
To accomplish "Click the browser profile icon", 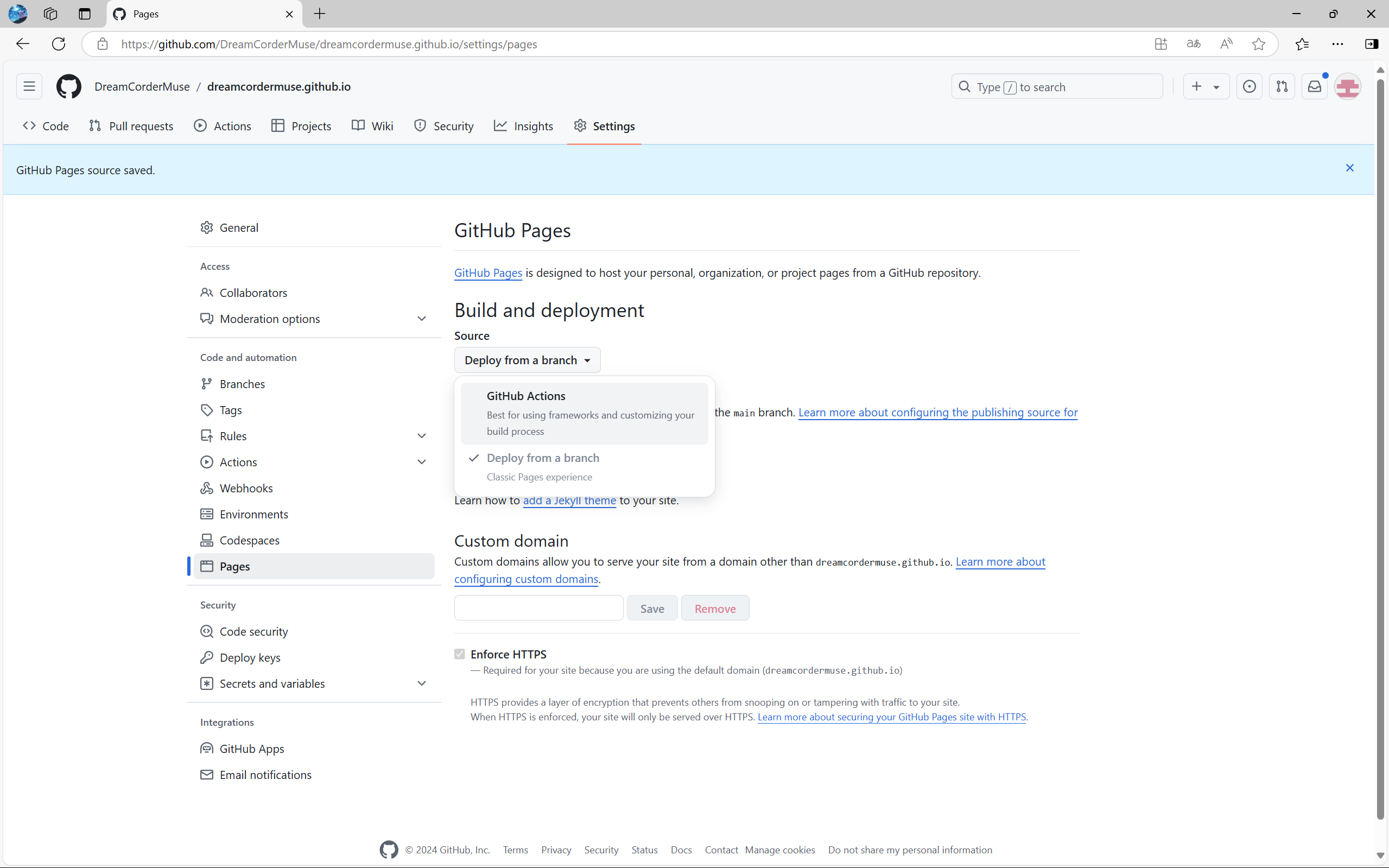I will coord(18,14).
